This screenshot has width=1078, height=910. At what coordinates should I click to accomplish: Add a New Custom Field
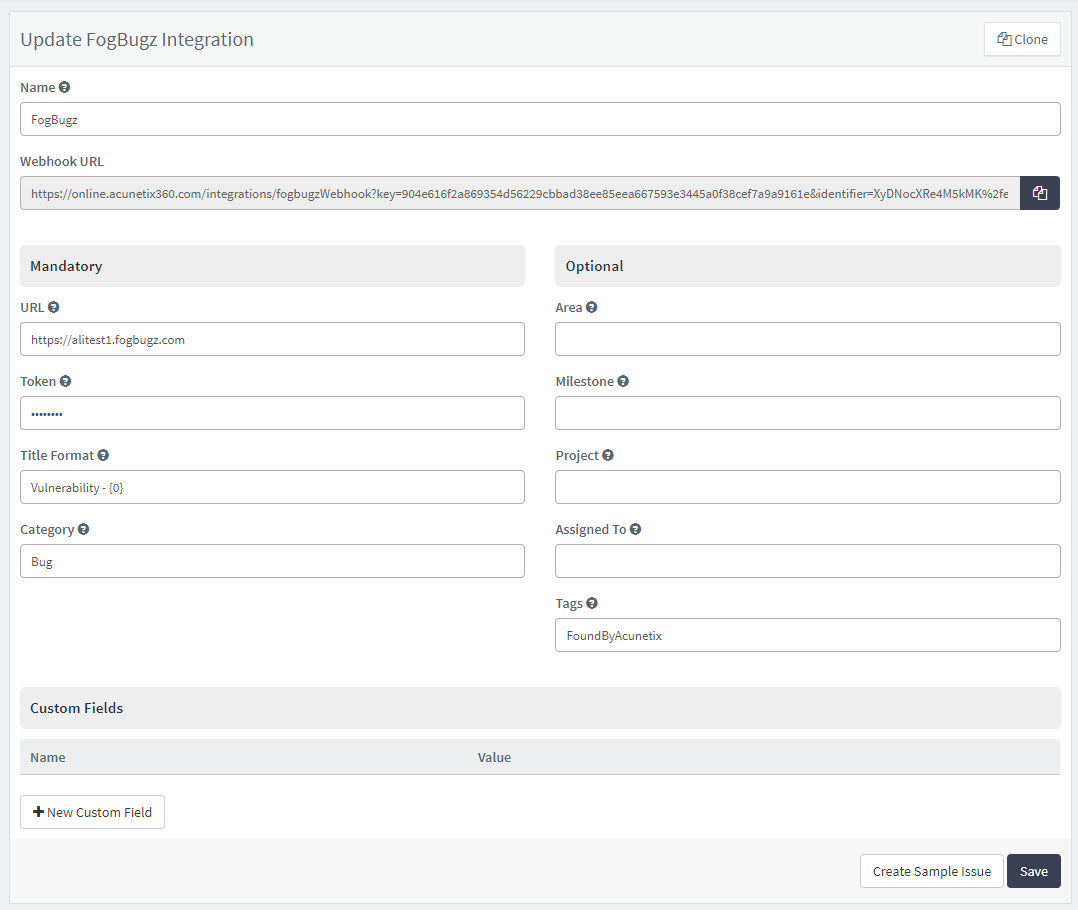[92, 812]
